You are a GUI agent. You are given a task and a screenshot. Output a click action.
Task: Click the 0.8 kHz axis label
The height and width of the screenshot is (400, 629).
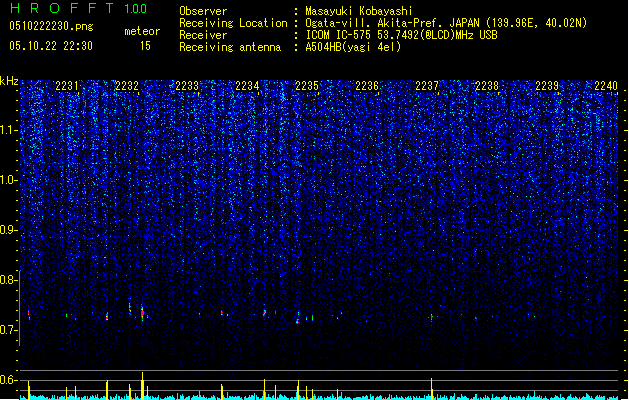(x=9, y=280)
